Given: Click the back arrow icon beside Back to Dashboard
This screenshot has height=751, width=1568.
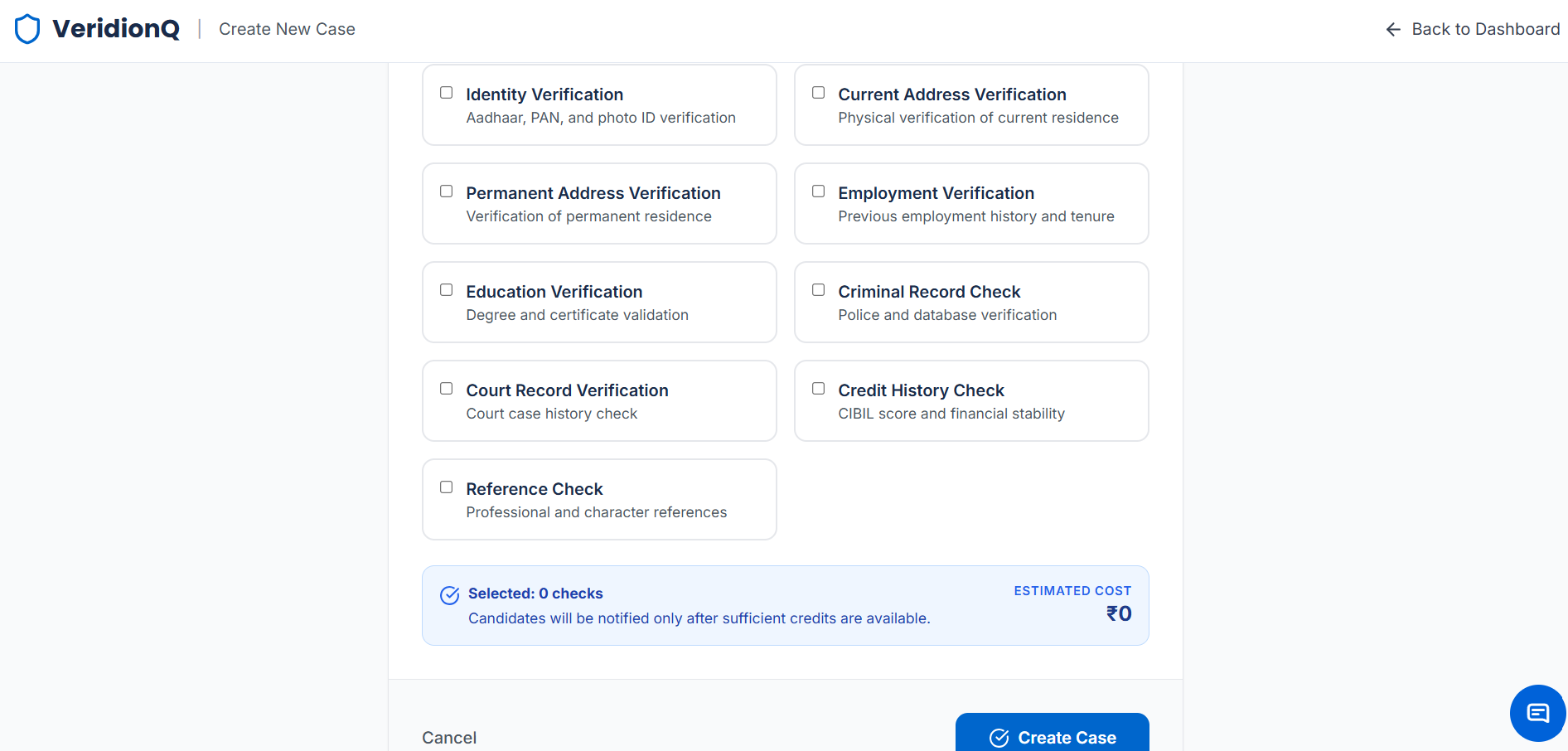Looking at the screenshot, I should pyautogui.click(x=1393, y=30).
